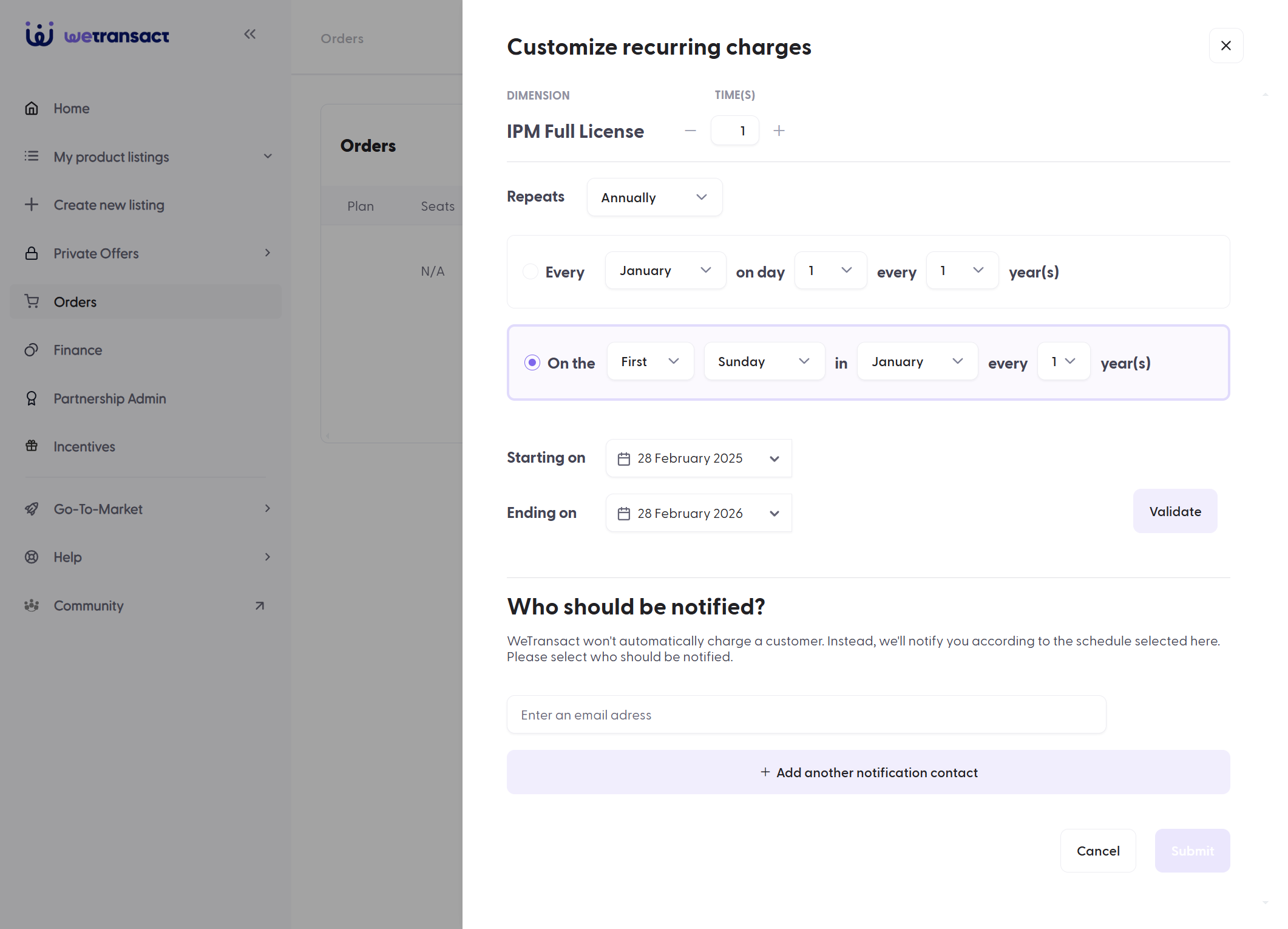Screen dimensions: 1288x929
Task: Open the year interval dropdown in Every row
Action: pyautogui.click(x=962, y=270)
